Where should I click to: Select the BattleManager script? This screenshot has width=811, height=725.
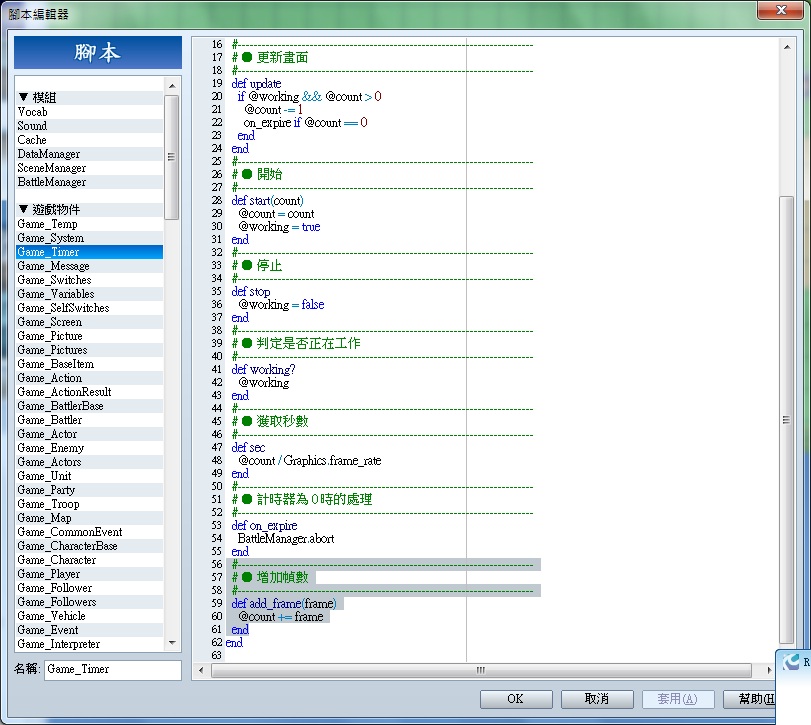pos(89,182)
